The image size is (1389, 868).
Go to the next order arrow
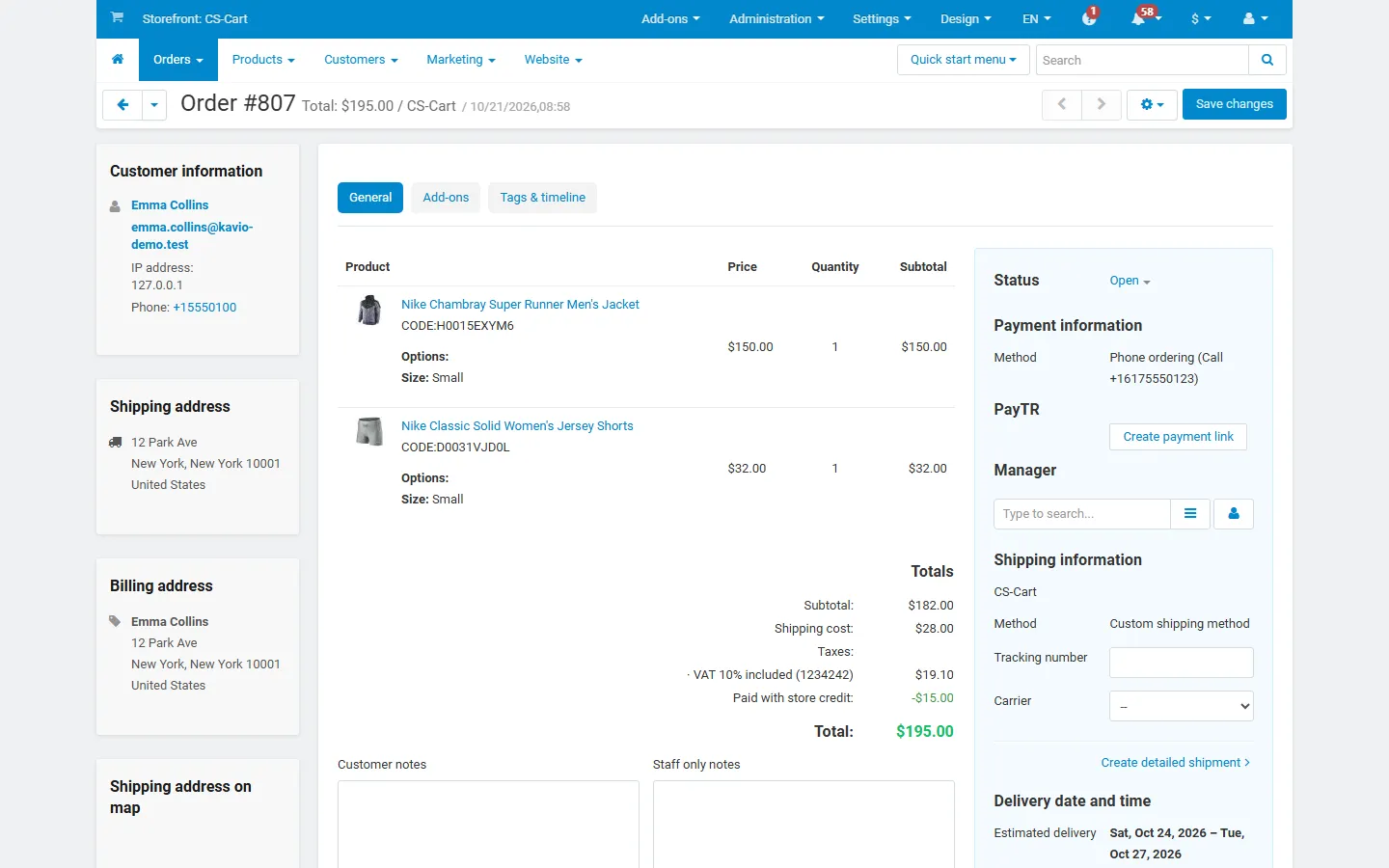(1101, 104)
